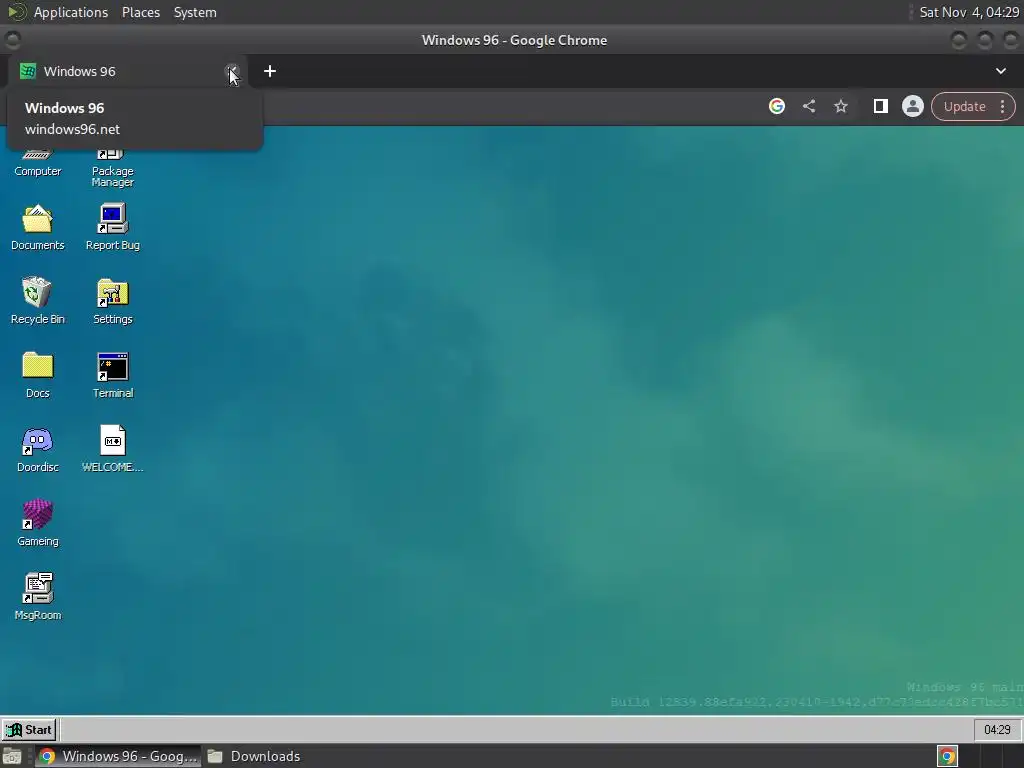Screen dimensions: 1024x768
Task: Open the Places menu
Action: click(x=140, y=12)
